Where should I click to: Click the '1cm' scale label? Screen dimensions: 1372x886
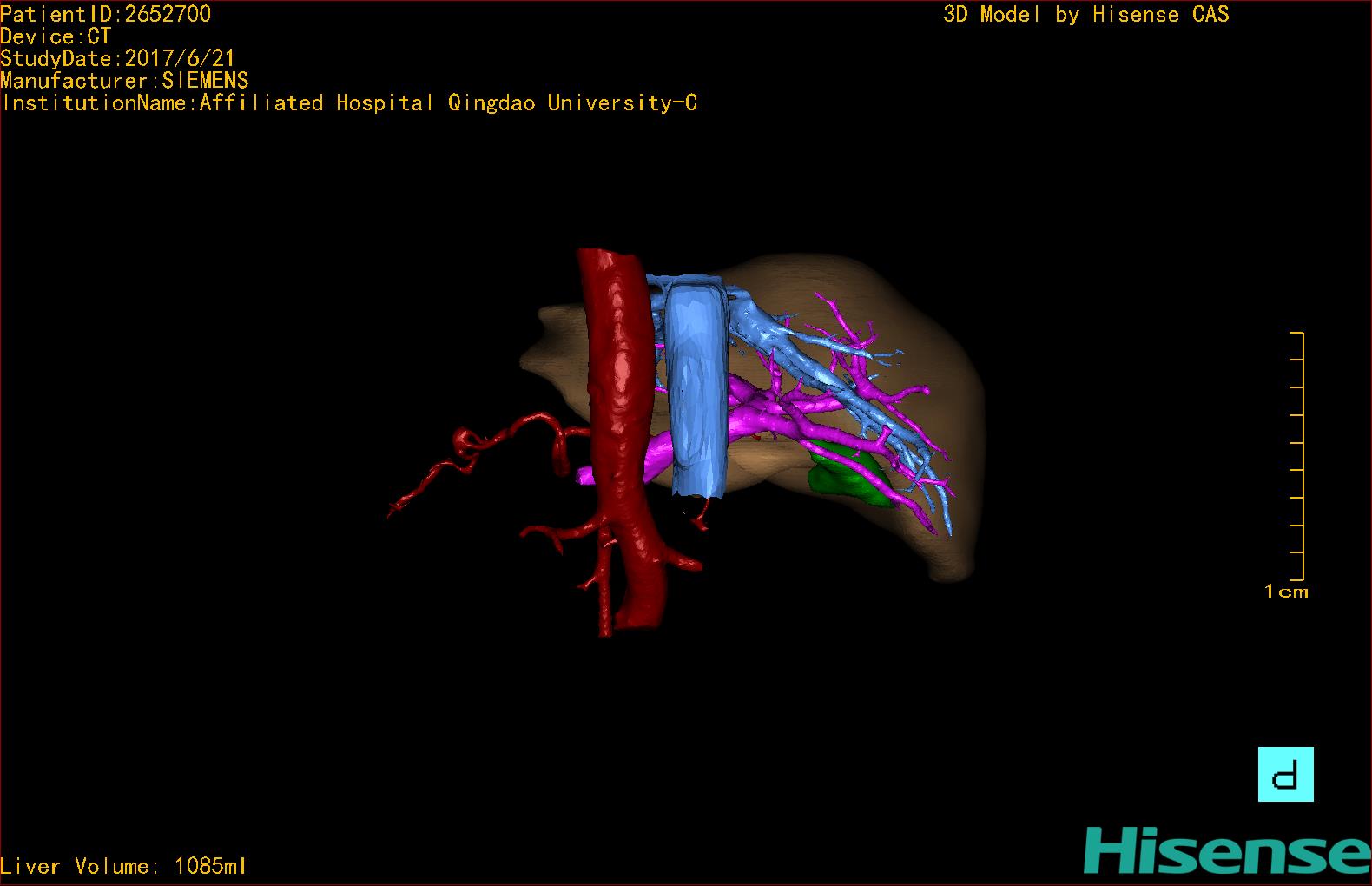click(x=1286, y=592)
